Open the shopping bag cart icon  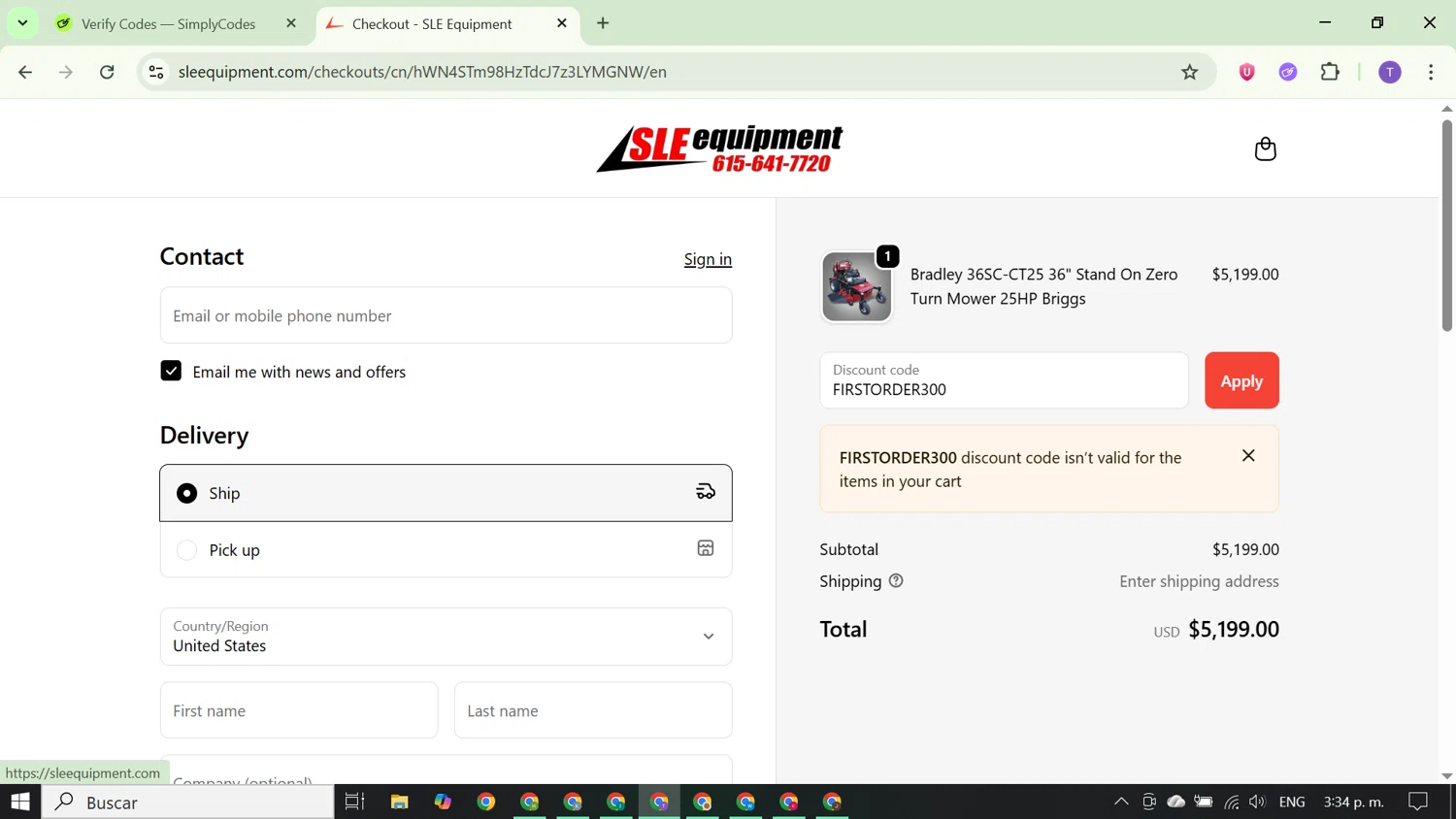coord(1265,148)
